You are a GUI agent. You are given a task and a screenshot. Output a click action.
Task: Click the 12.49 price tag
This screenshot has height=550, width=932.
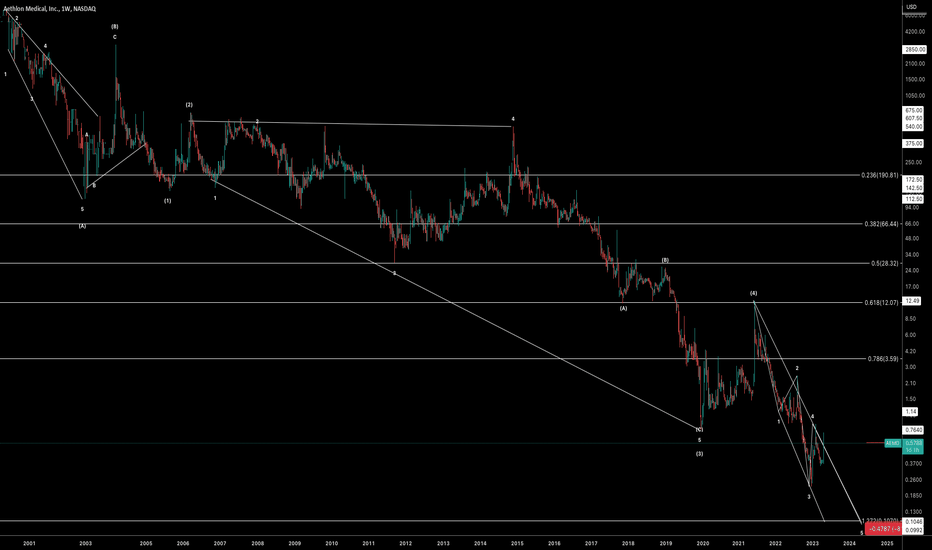point(911,301)
